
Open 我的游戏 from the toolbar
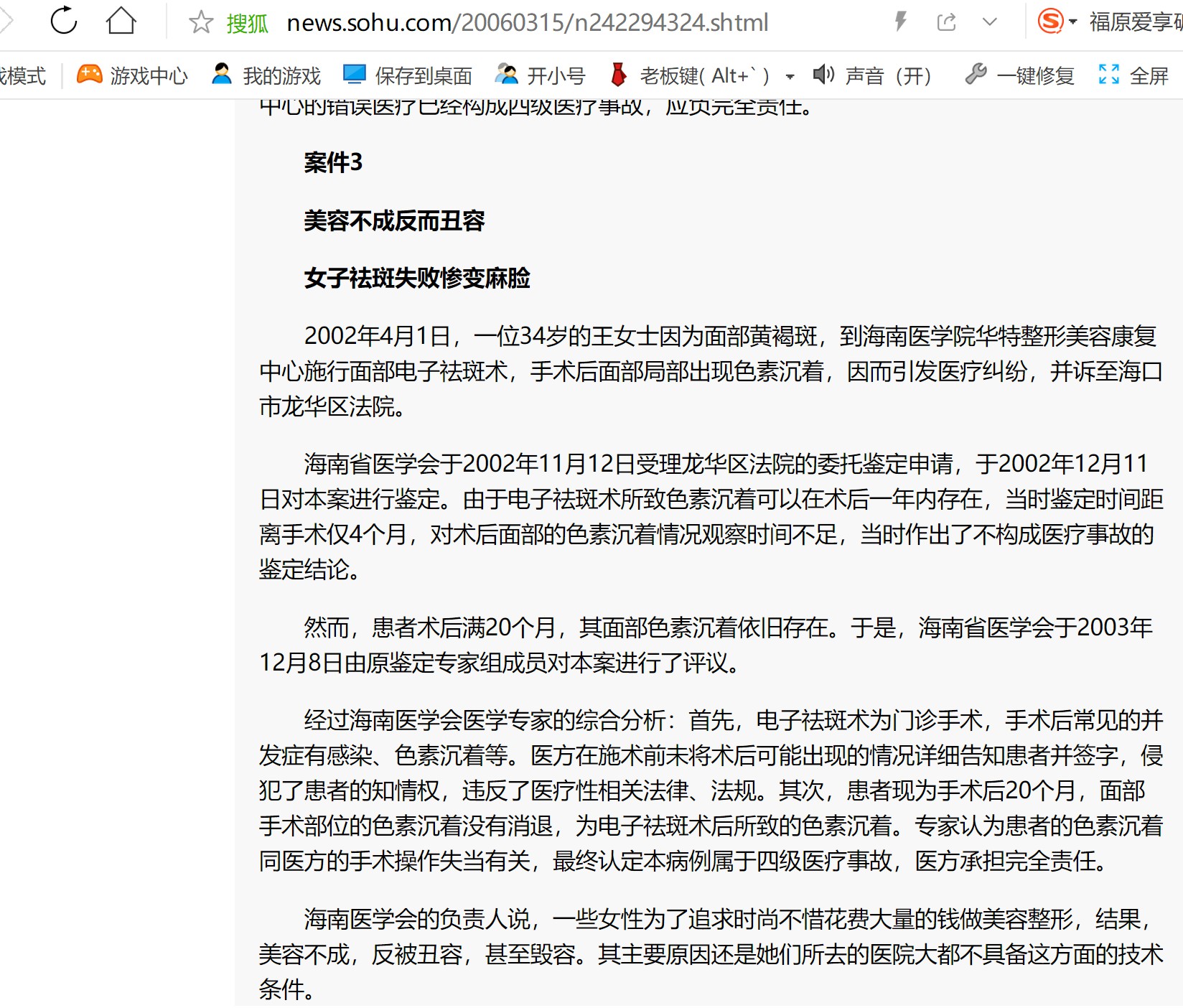pos(266,75)
